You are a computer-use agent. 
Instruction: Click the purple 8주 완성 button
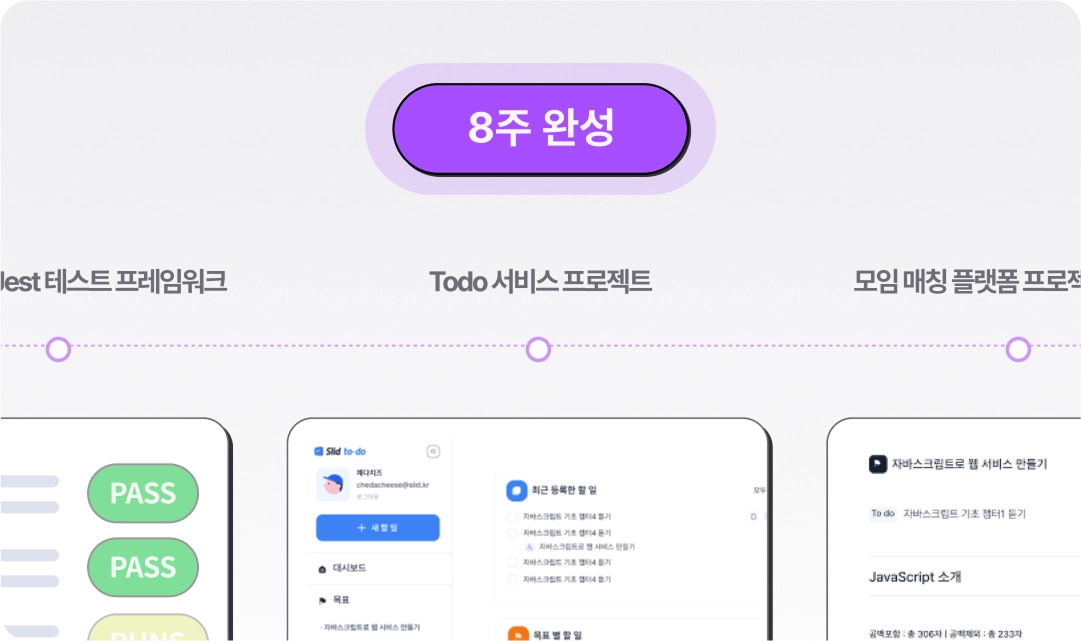[x=540, y=129]
